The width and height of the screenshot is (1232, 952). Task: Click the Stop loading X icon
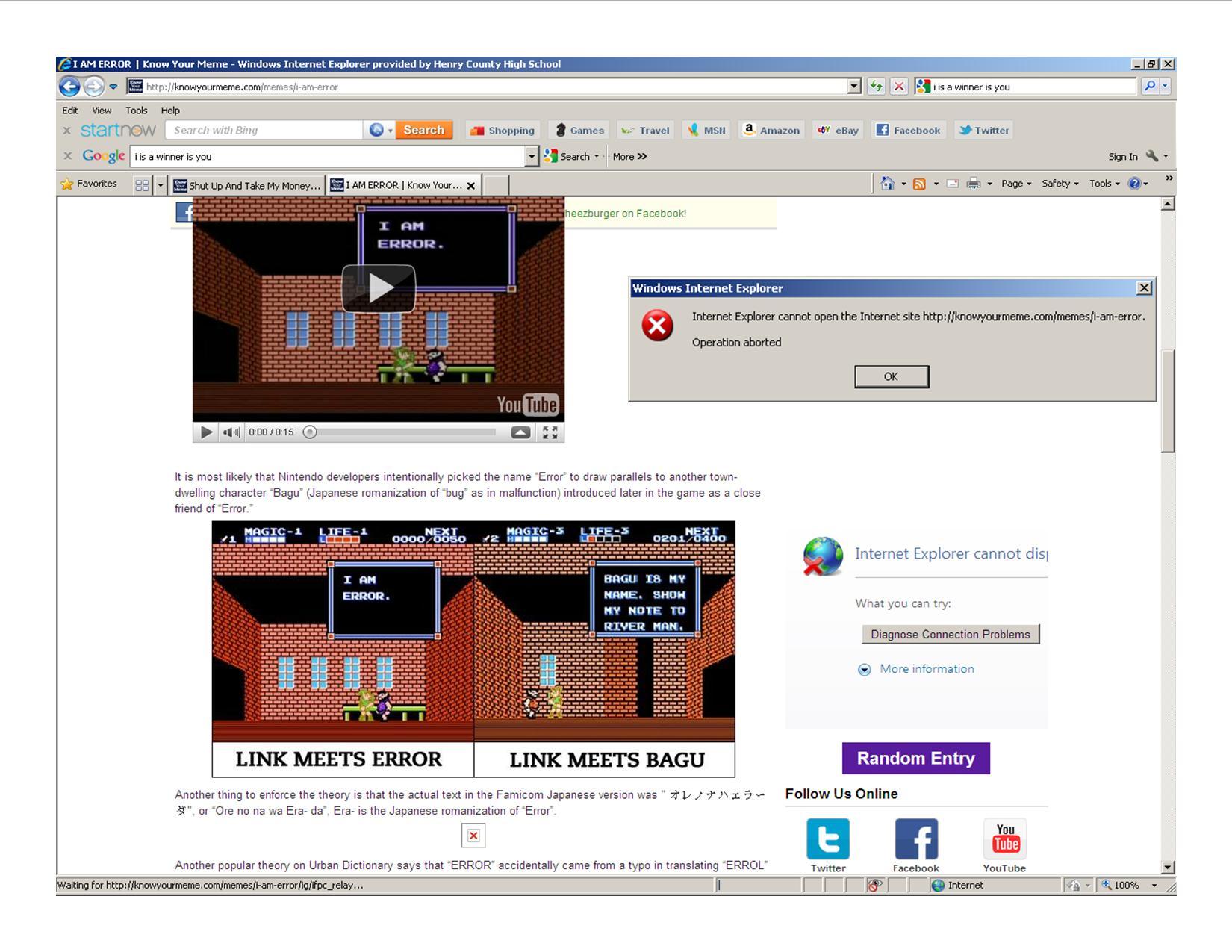pyautogui.click(x=899, y=87)
